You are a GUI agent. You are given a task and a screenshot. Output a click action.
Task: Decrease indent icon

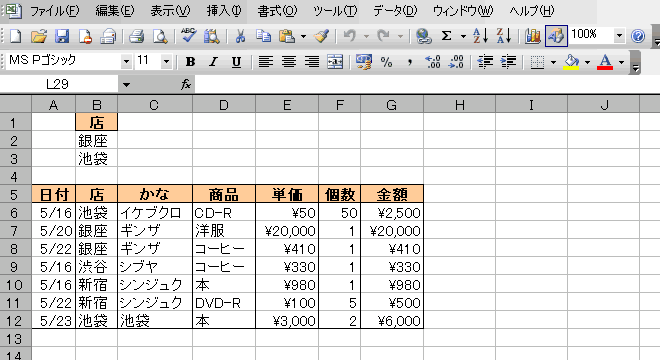coord(485,62)
